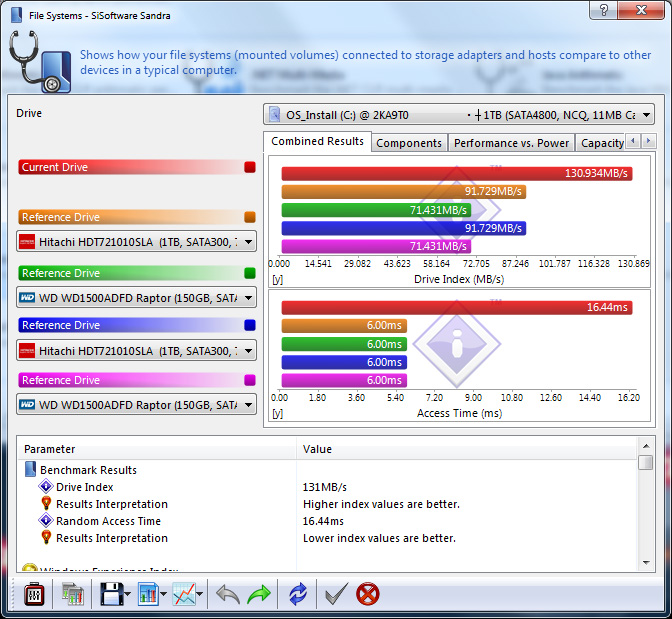
Task: Click the results list scroll down arrow
Action: point(646,562)
